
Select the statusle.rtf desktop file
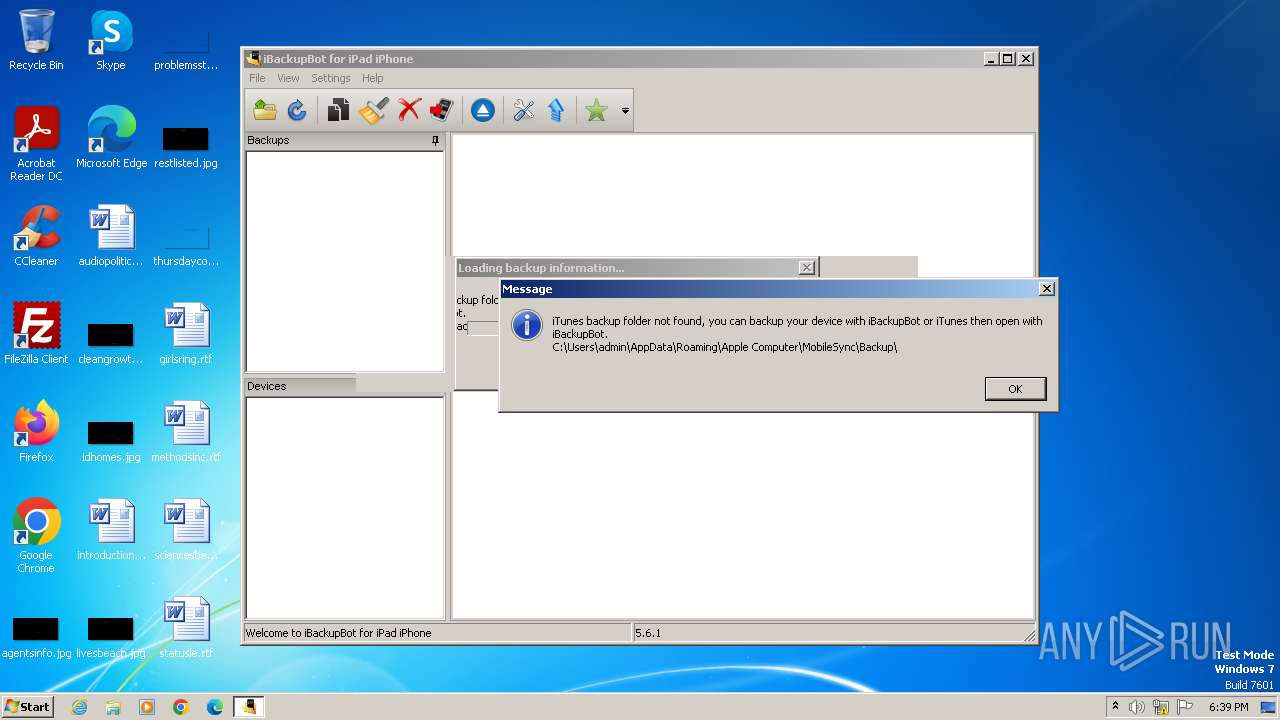click(x=186, y=628)
